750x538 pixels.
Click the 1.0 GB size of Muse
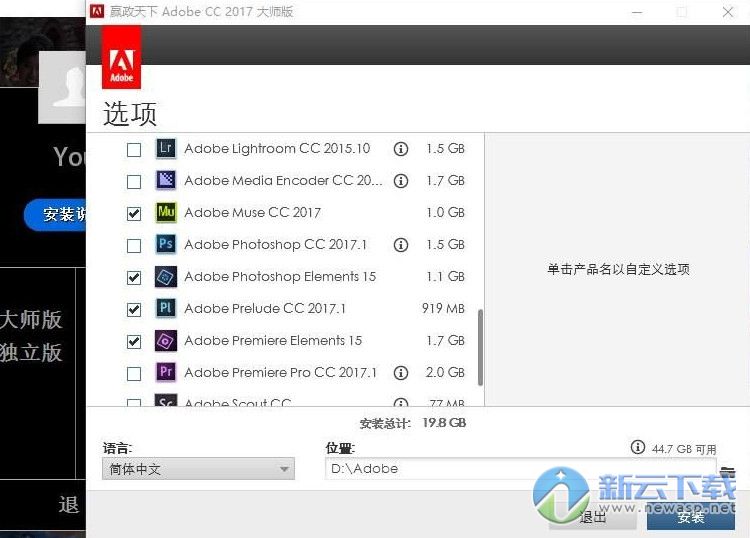(445, 212)
